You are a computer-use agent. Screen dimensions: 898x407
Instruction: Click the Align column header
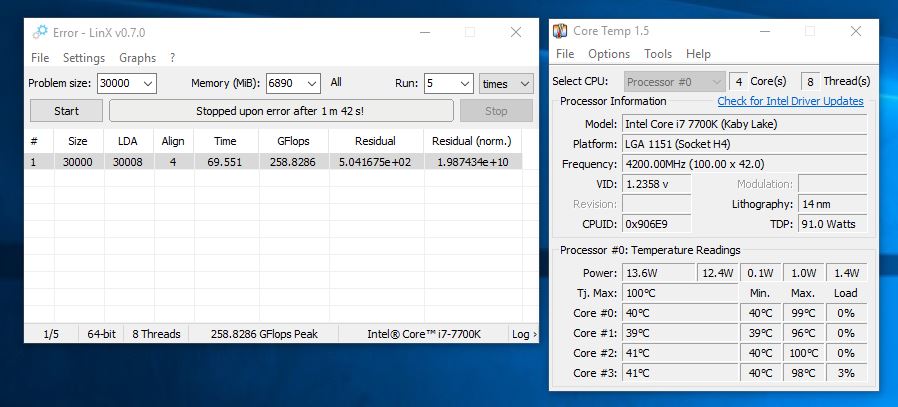(173, 141)
